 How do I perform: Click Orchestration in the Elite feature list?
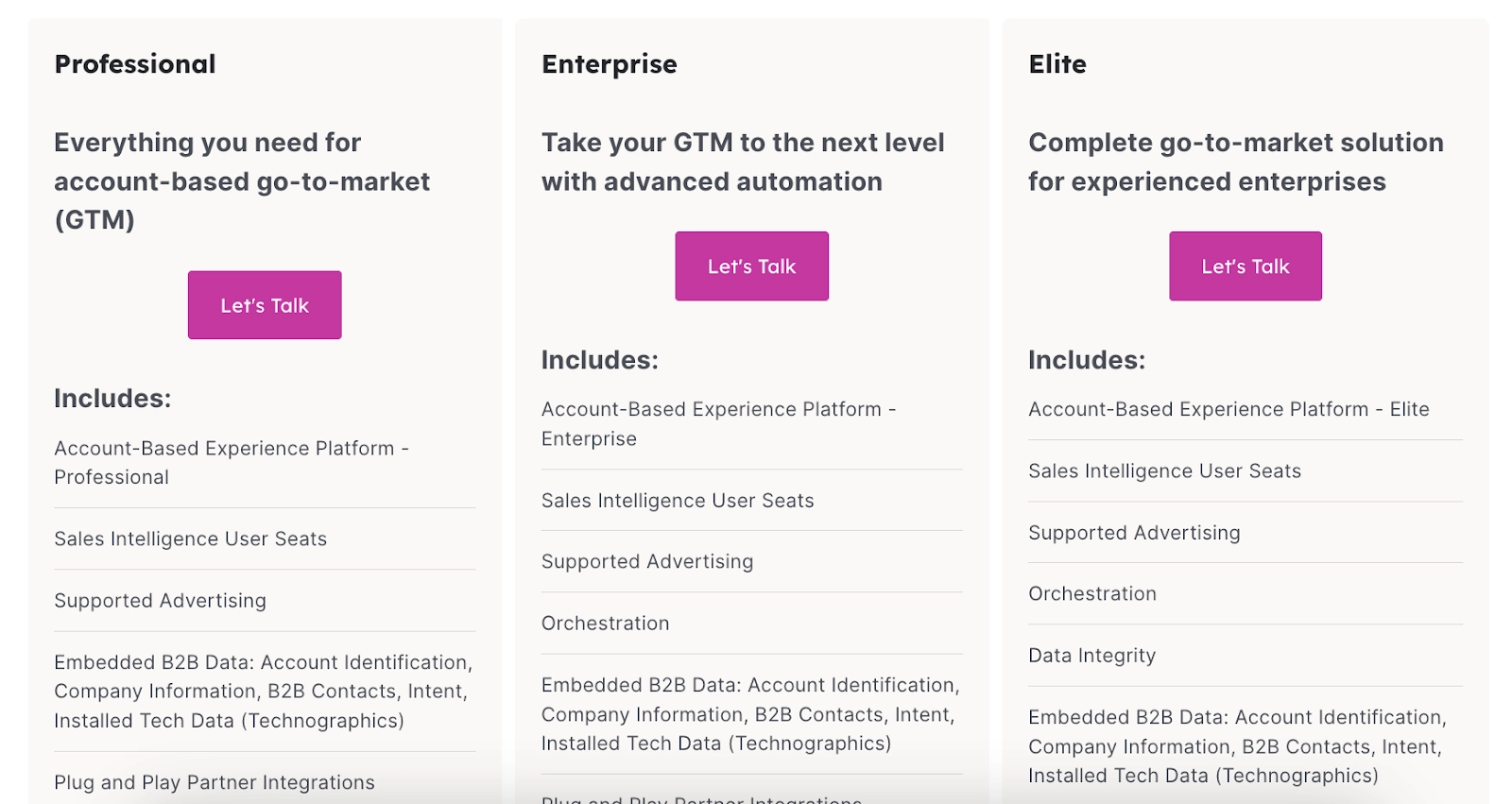click(x=1091, y=594)
